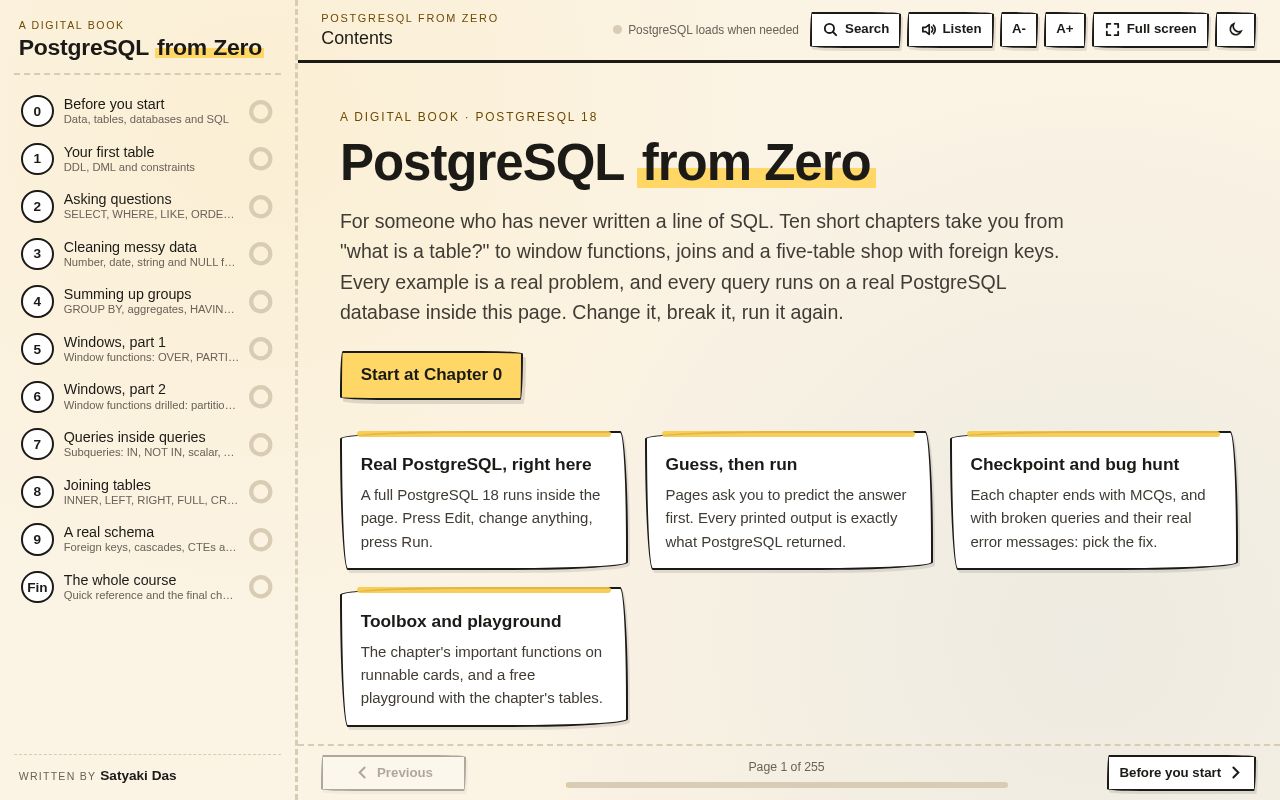The height and width of the screenshot is (800, 1280).
Task: Increase font size with A+ button
Action: tap(1065, 30)
